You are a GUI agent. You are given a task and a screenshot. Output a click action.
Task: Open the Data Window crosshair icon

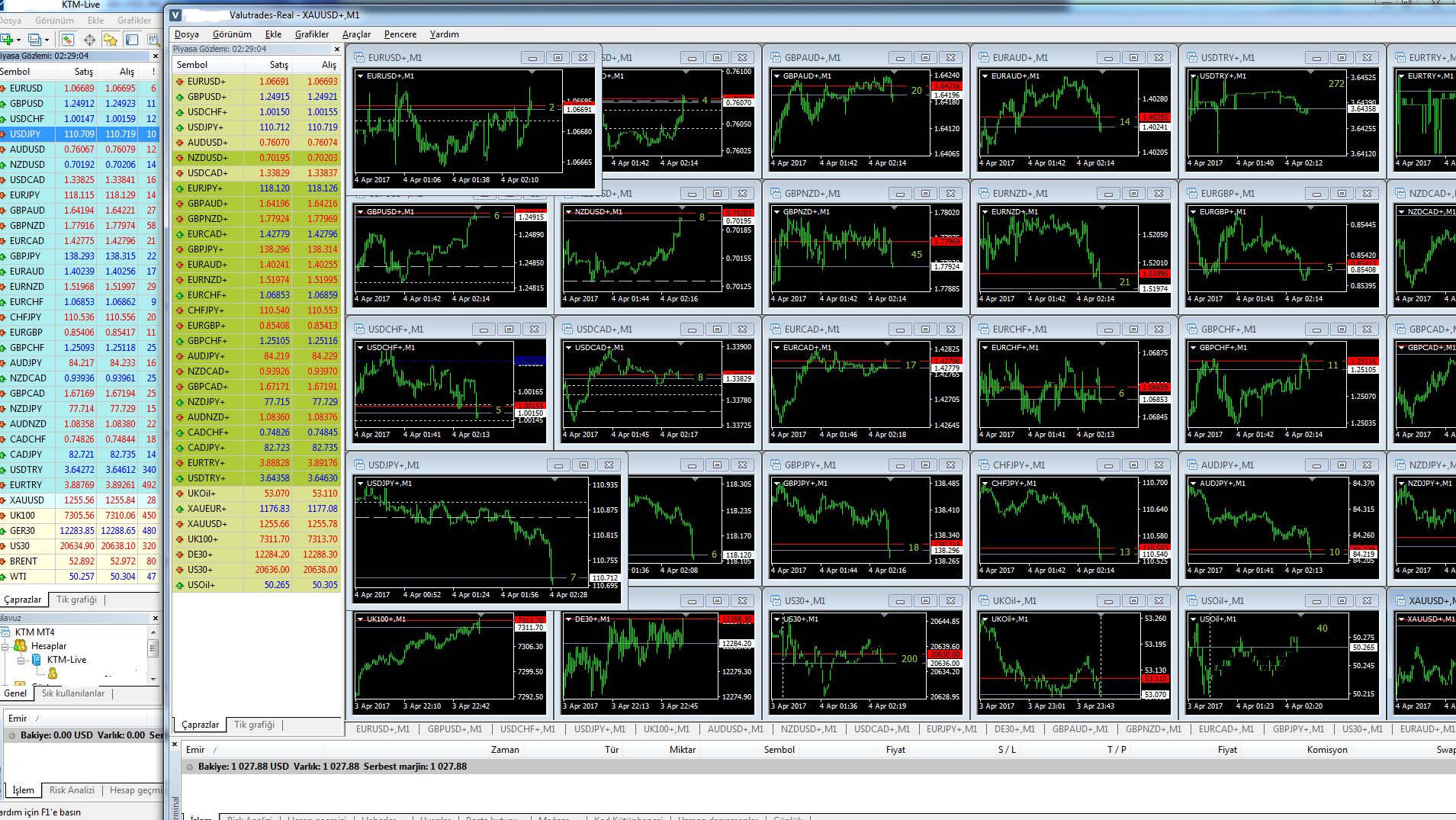[89, 40]
